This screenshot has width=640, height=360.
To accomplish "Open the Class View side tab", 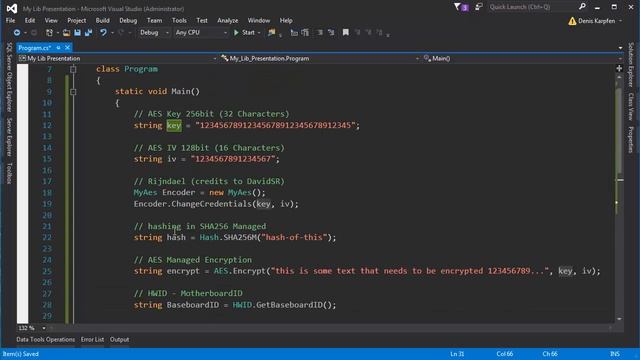I will 631,107.
